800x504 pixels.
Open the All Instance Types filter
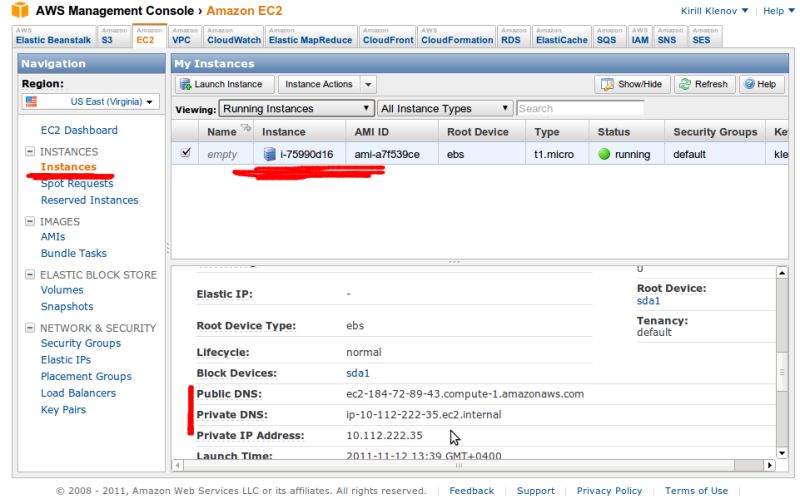tap(444, 109)
